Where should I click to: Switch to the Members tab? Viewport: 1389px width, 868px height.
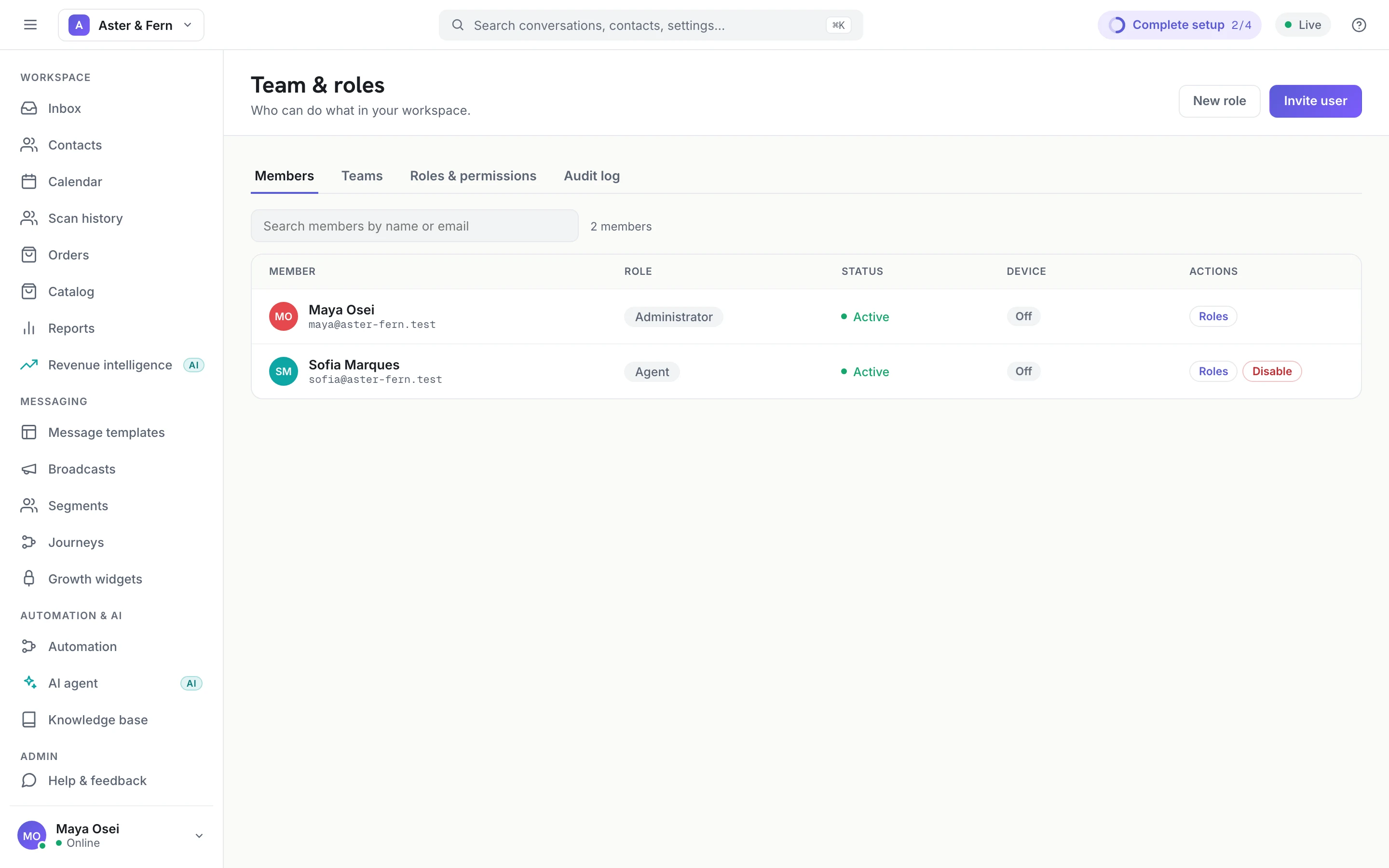[284, 176]
